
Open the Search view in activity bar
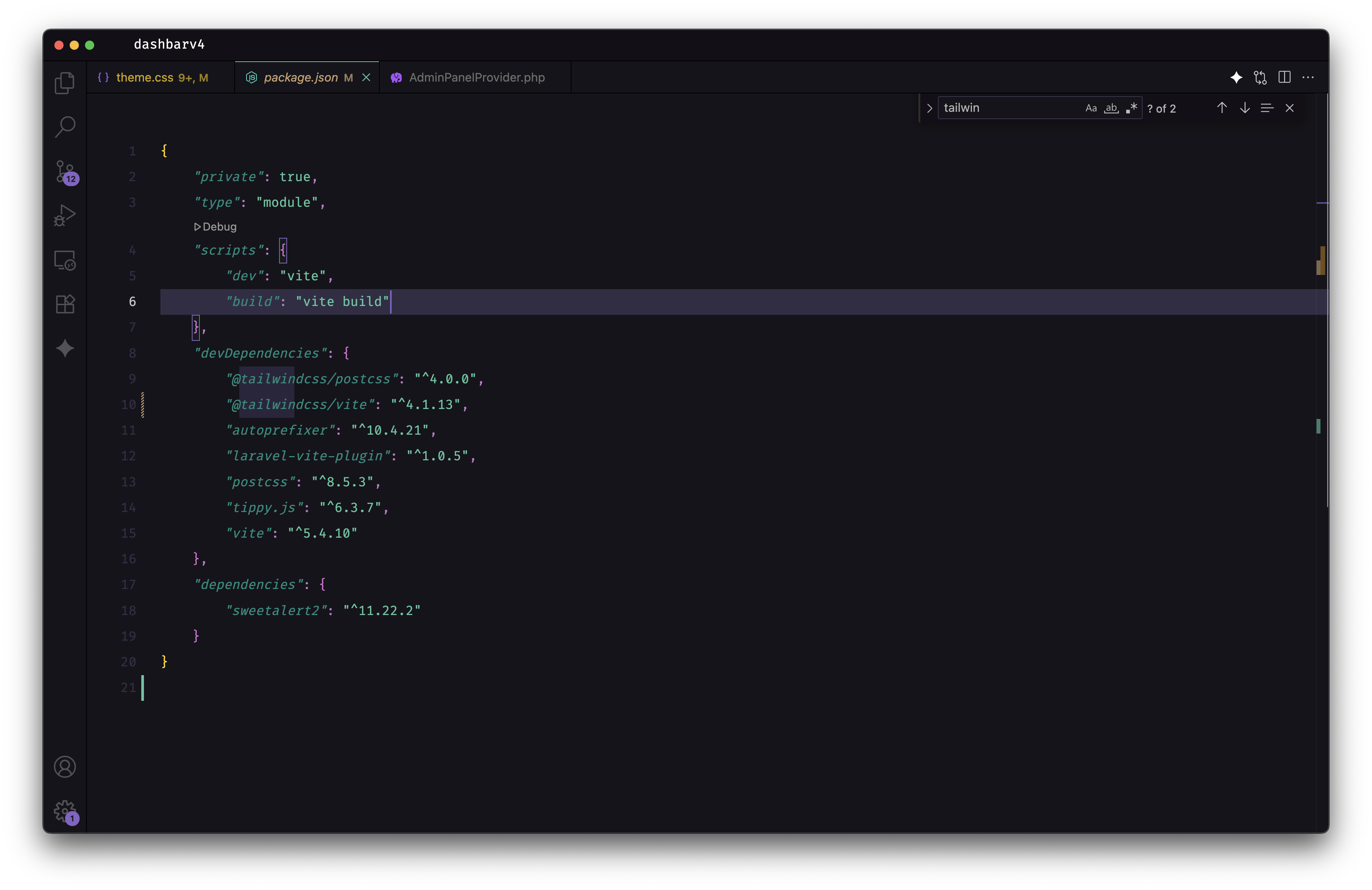click(x=65, y=126)
